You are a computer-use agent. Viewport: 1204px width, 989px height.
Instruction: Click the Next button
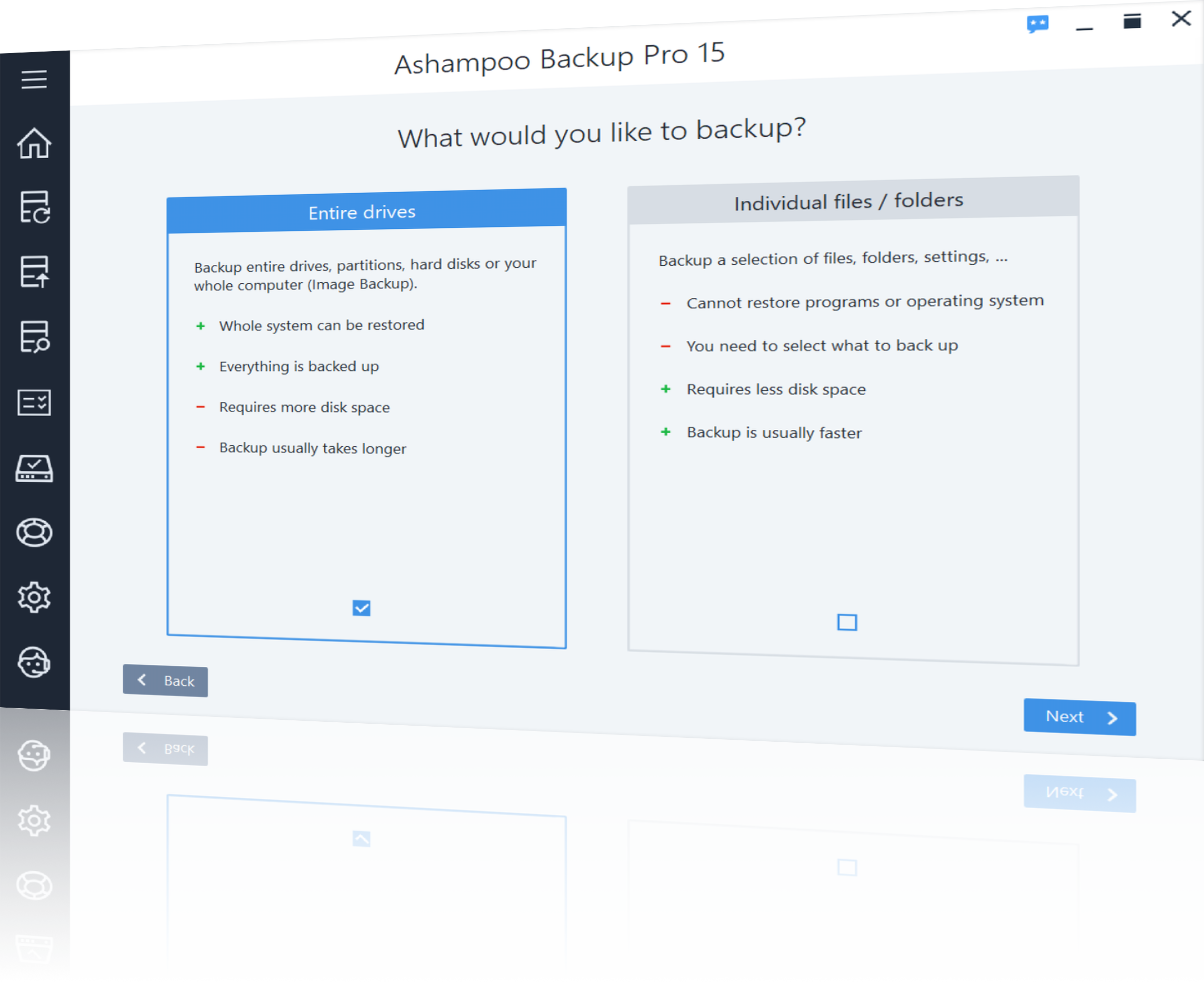click(x=1079, y=717)
